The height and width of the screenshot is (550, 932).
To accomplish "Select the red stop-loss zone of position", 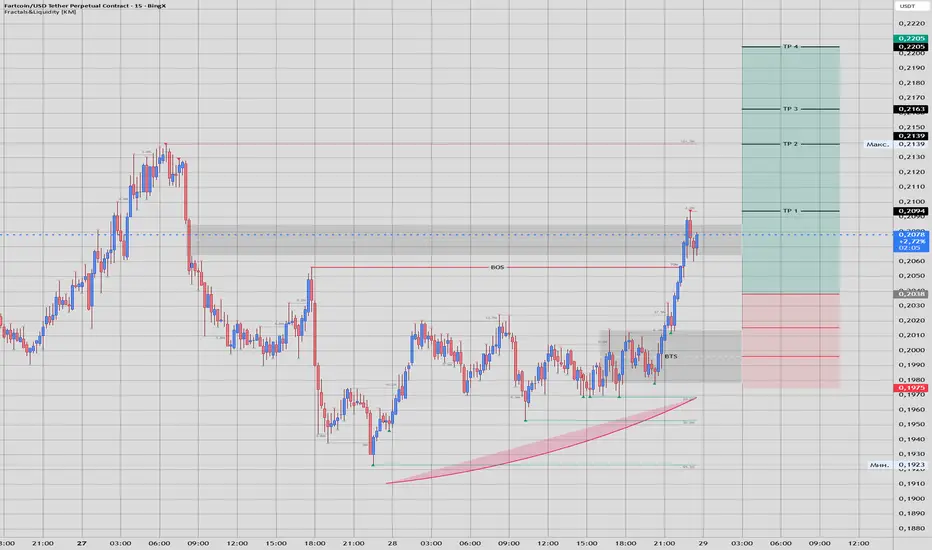I will click(791, 341).
